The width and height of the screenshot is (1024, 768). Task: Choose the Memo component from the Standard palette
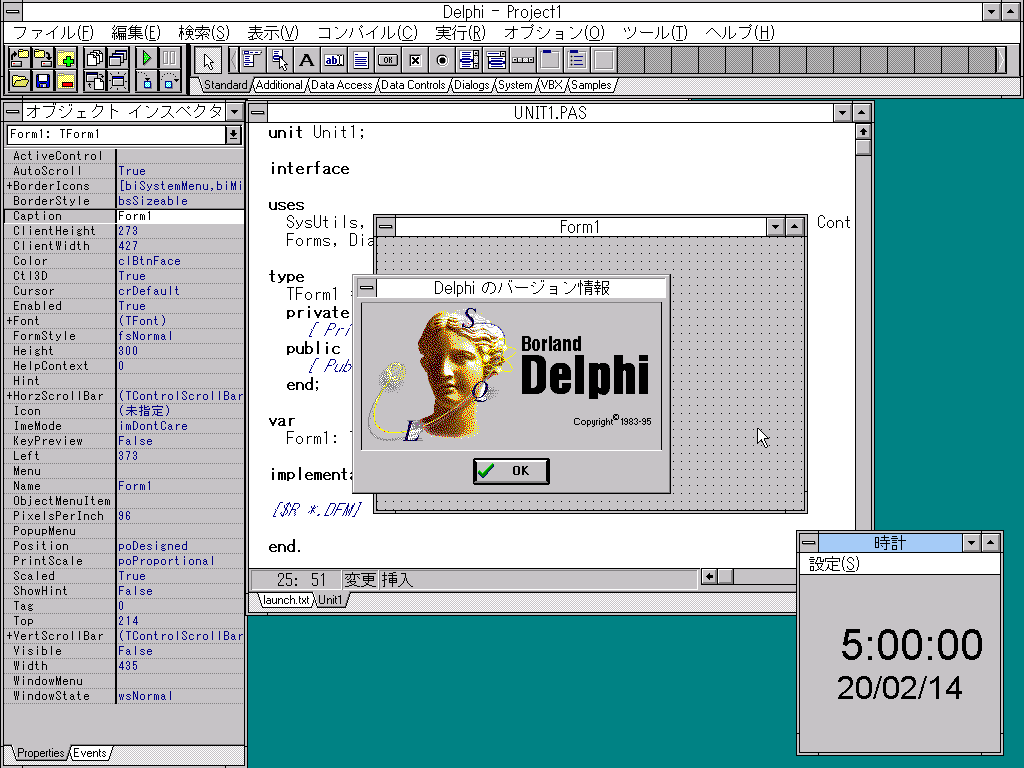pos(361,60)
